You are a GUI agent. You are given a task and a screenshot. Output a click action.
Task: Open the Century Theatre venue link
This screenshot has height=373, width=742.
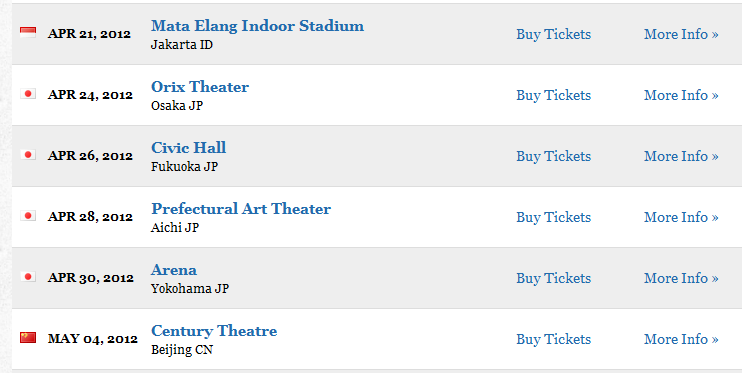pos(214,331)
